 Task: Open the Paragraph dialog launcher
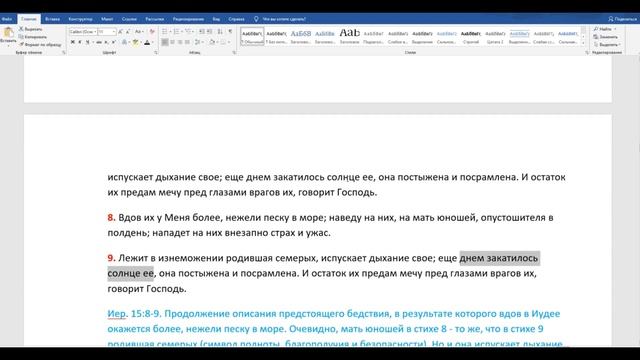(x=234, y=53)
